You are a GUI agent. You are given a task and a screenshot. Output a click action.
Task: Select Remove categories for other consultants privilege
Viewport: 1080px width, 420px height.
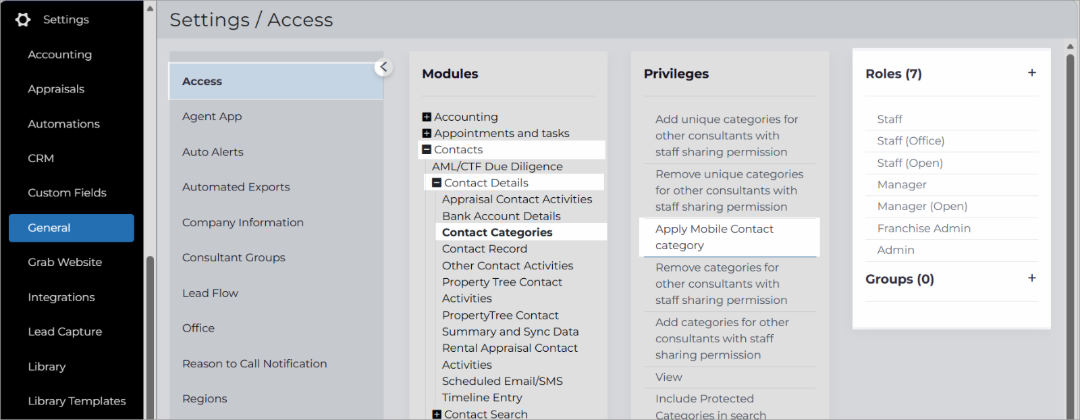click(721, 284)
